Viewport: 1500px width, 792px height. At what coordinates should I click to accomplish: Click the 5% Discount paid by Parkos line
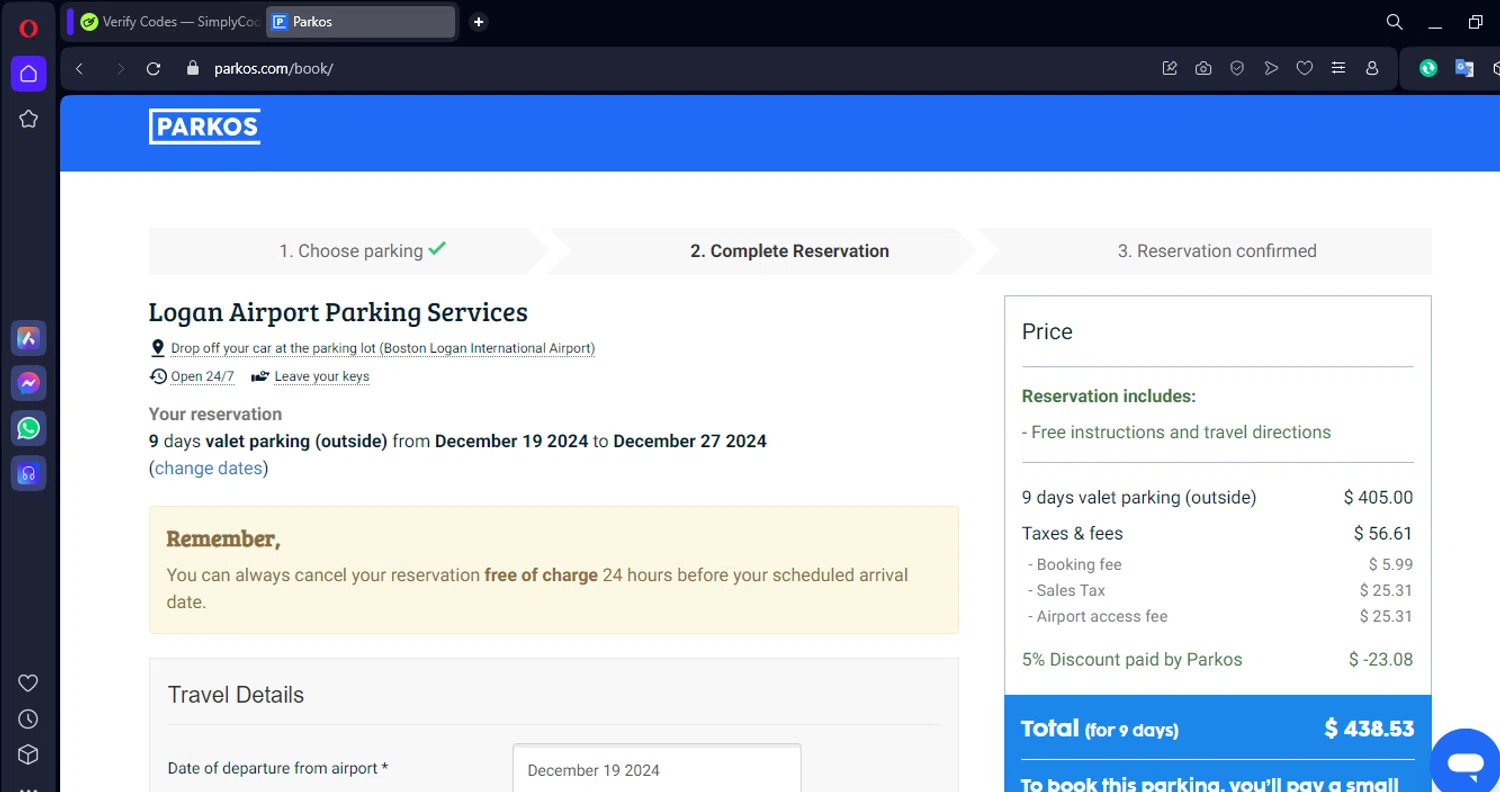[1217, 659]
